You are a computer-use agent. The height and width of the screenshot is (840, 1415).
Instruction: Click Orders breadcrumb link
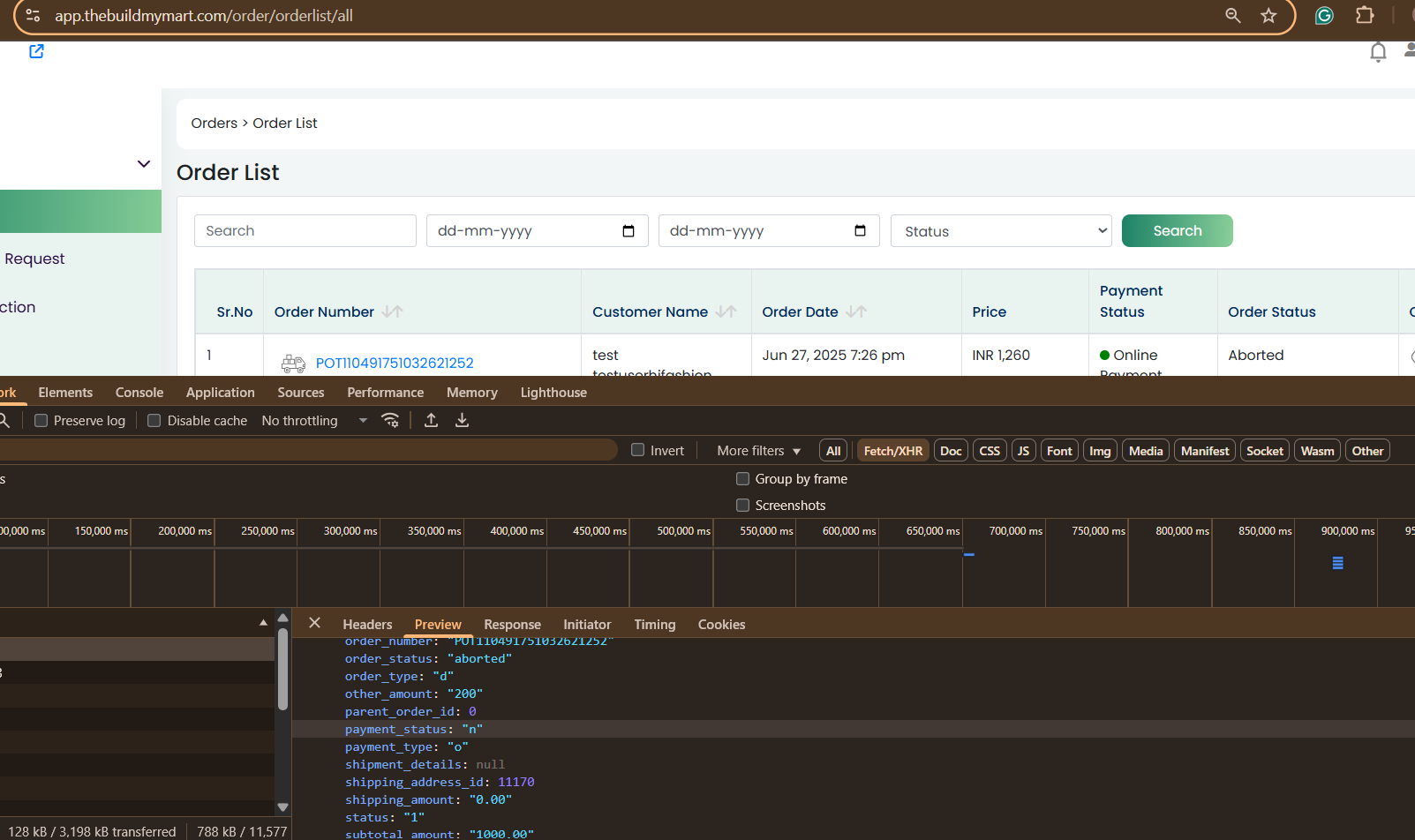coord(215,124)
